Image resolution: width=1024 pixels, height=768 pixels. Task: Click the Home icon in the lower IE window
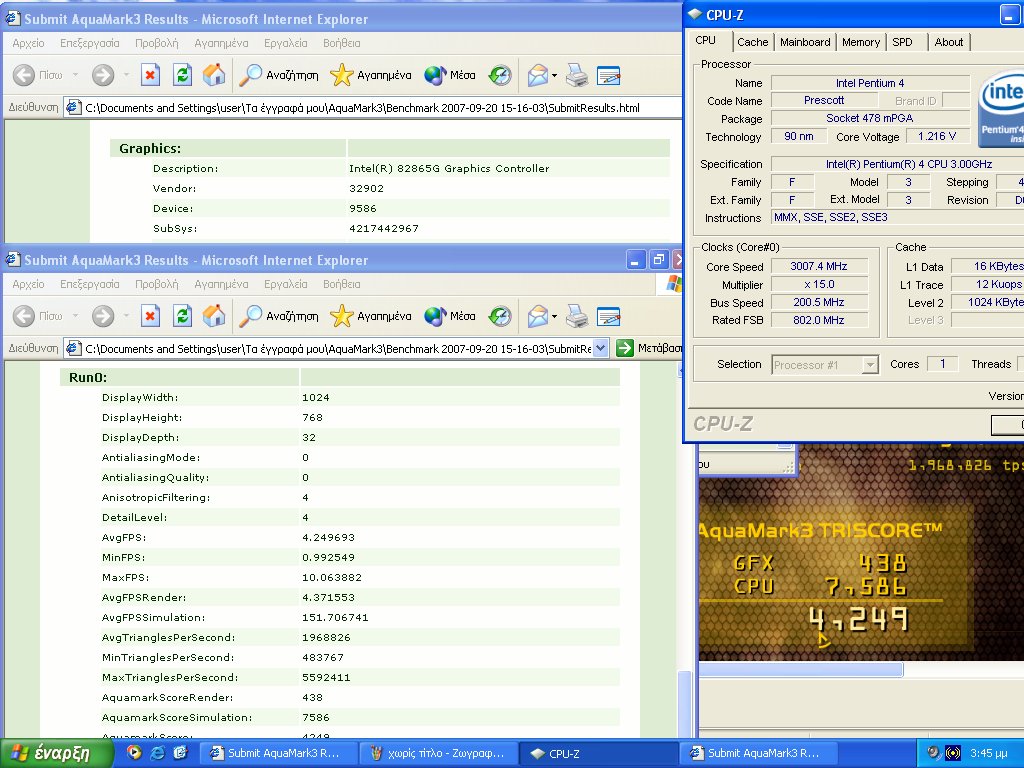[x=214, y=316]
